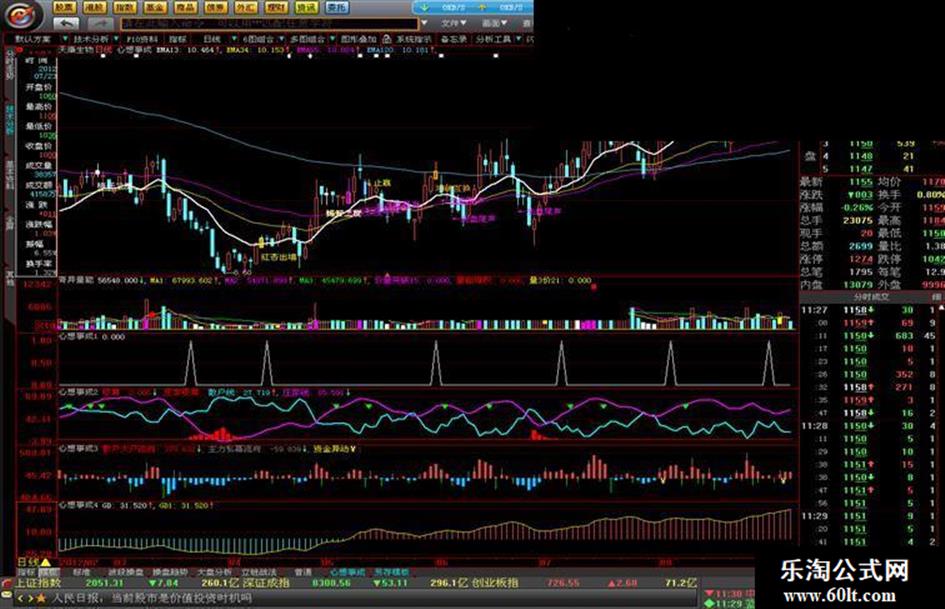Select the 其他 vertical side tab
The height and width of the screenshot is (609, 945).
tap(10, 277)
